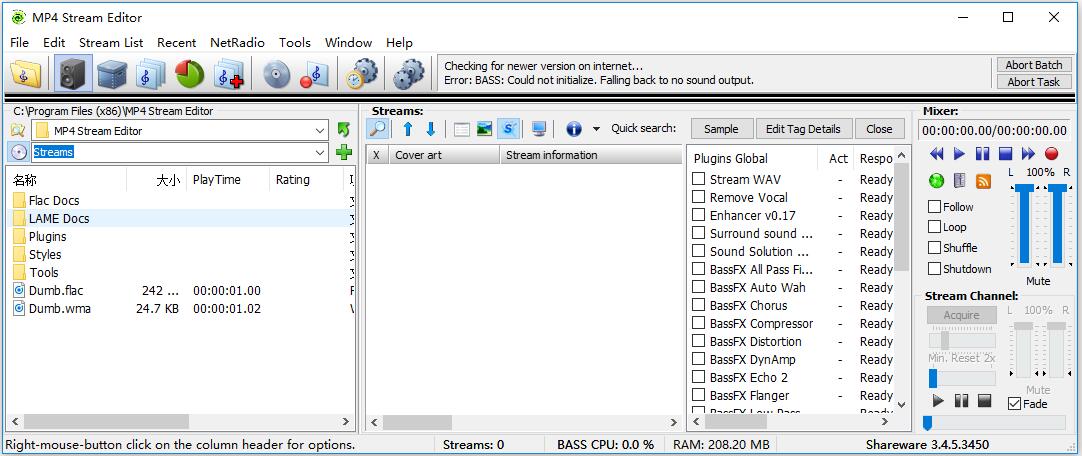
Task: Open the Recent menu
Action: pyautogui.click(x=177, y=42)
